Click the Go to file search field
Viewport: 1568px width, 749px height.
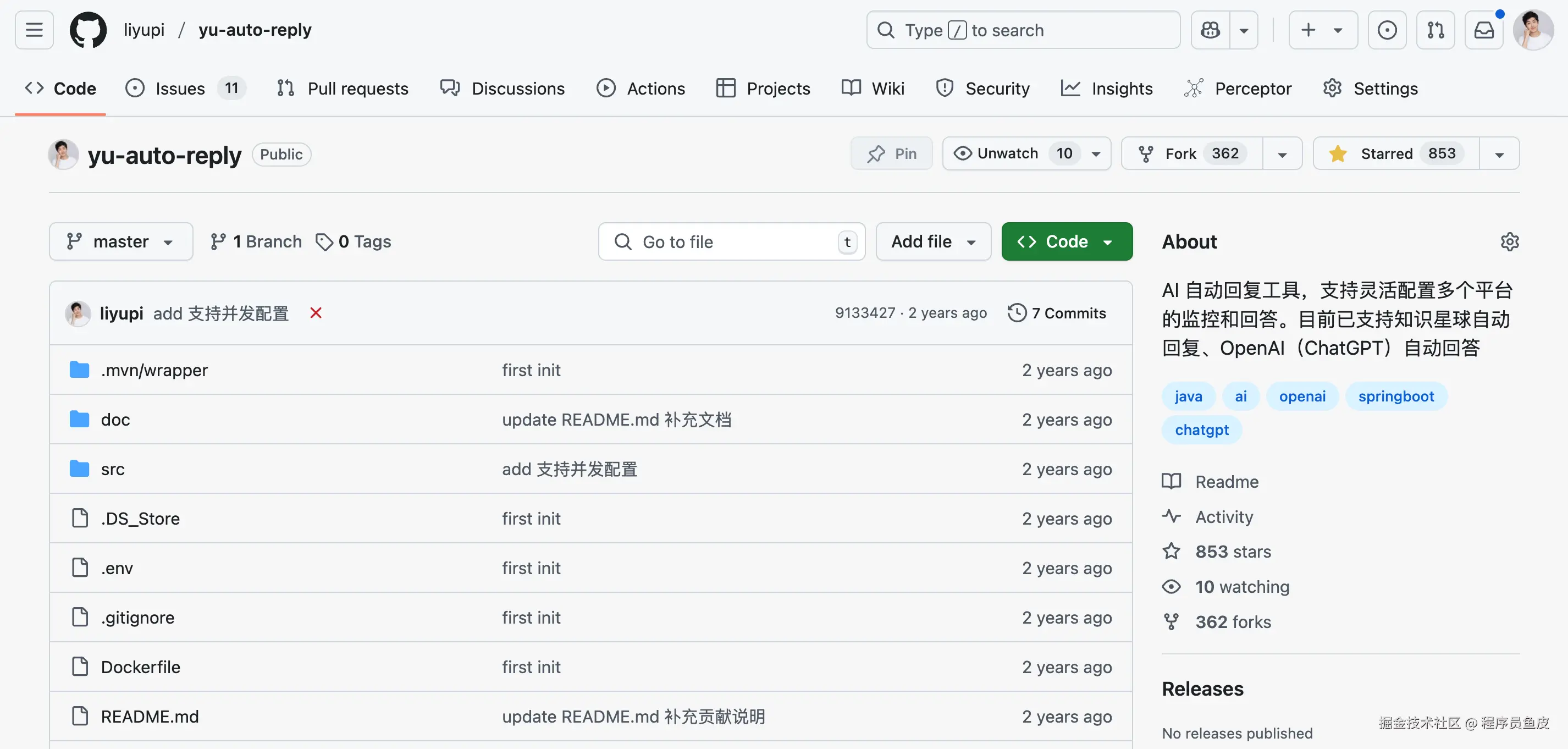click(x=731, y=242)
